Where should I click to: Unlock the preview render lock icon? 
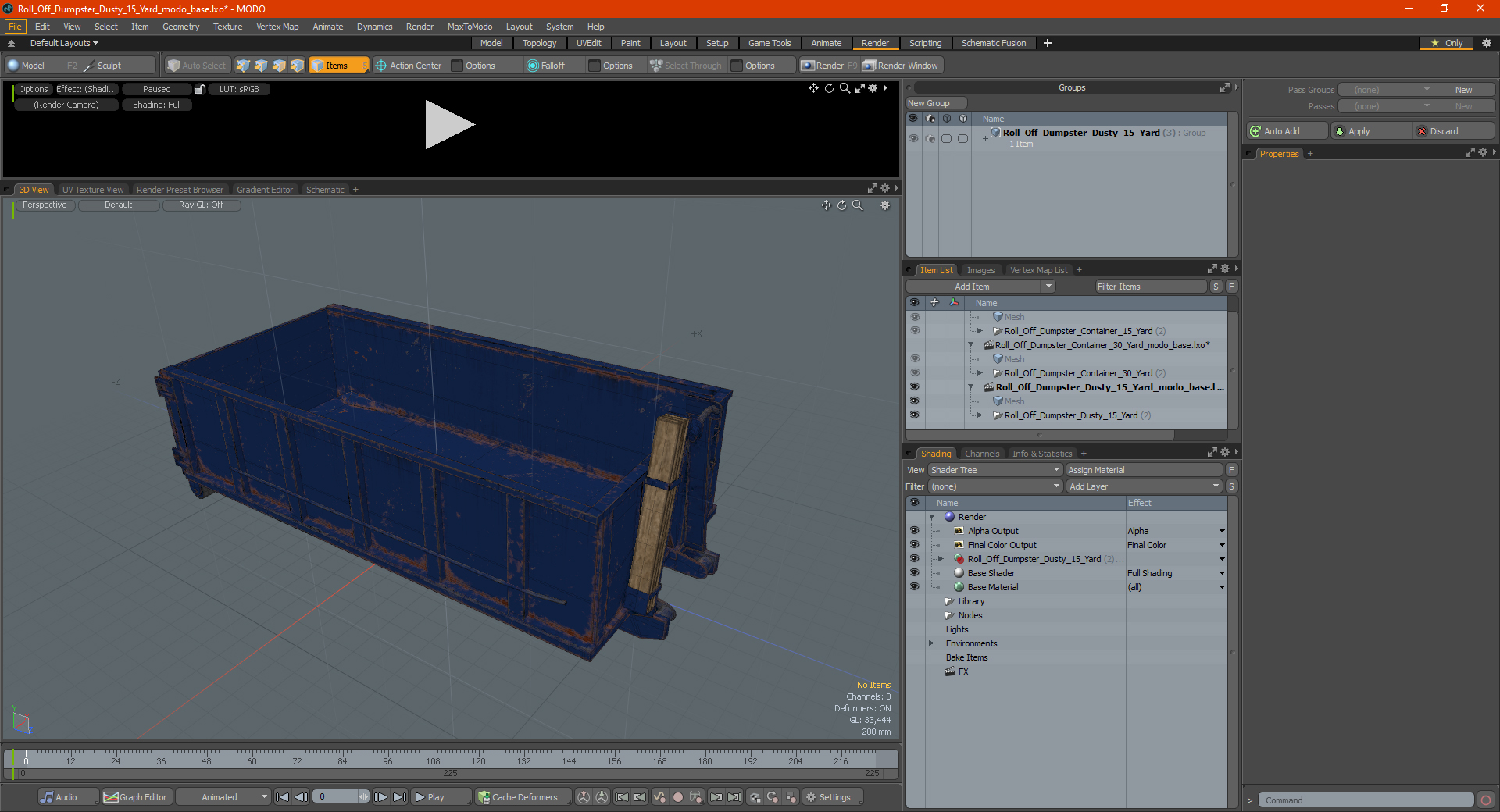[200, 89]
